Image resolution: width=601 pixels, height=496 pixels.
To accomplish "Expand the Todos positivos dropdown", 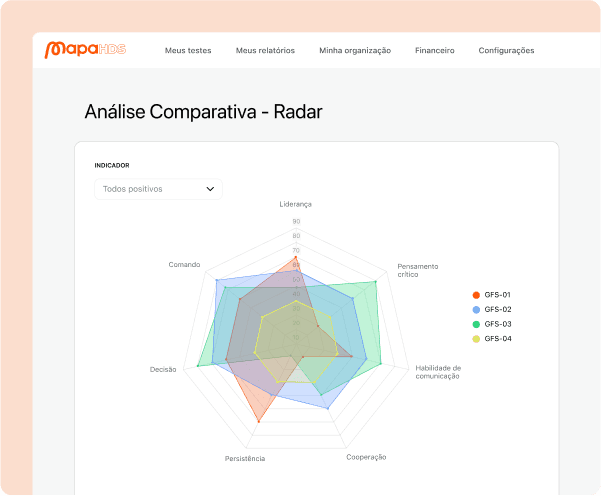I will [158, 188].
